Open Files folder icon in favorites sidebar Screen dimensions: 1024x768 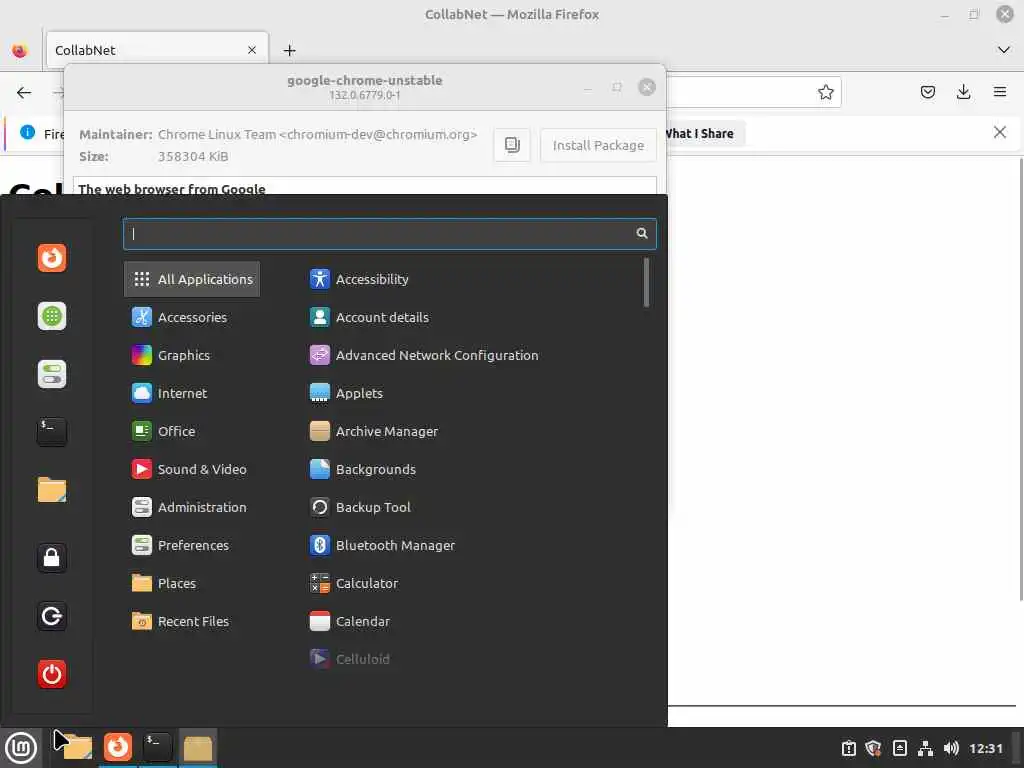52,490
